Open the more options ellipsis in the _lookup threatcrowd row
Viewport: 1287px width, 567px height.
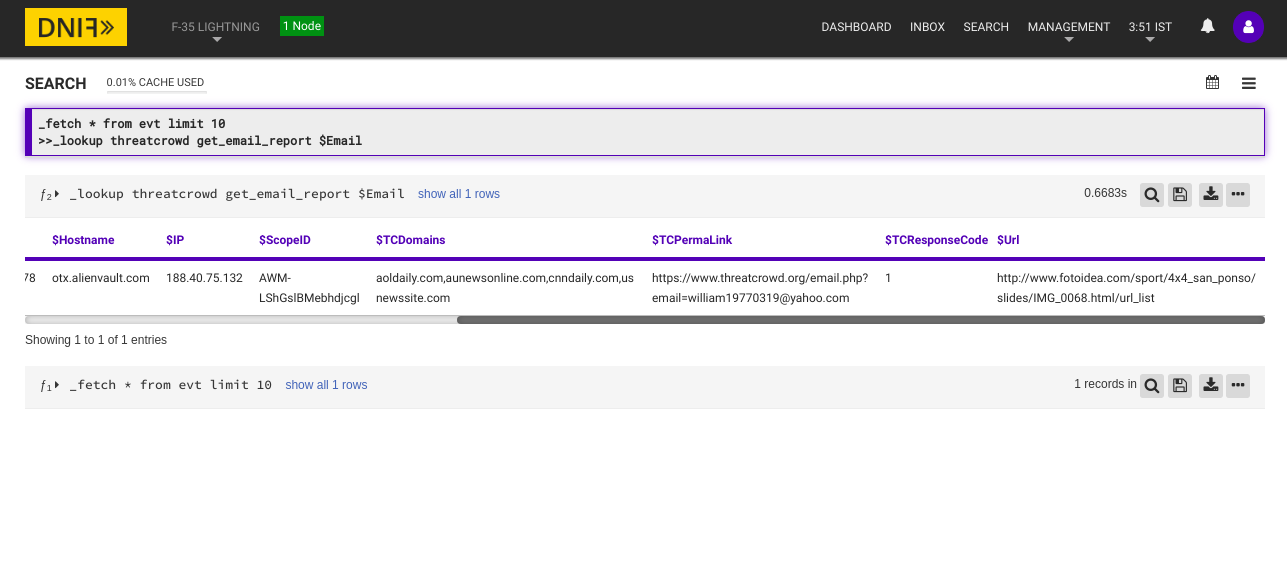point(1238,195)
